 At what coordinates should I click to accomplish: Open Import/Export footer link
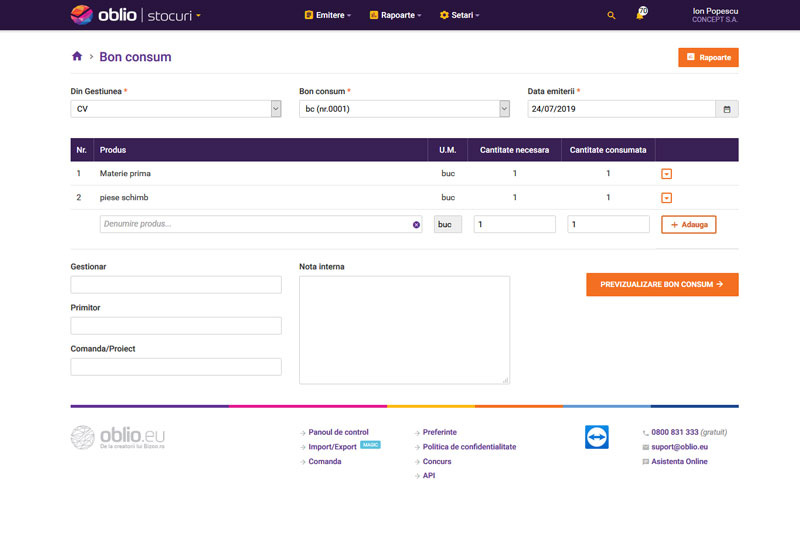[x=332, y=446]
